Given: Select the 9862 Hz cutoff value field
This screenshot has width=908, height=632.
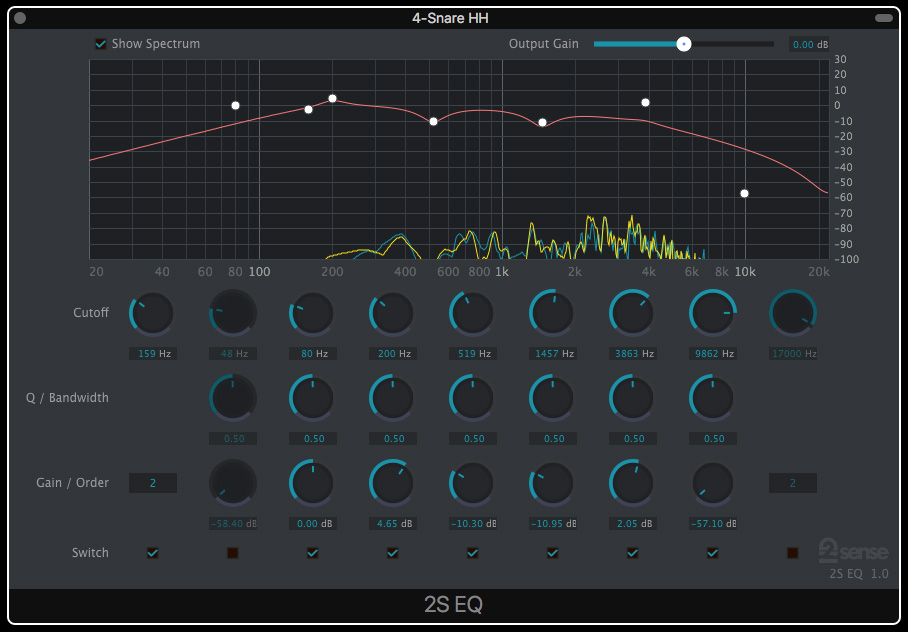Looking at the screenshot, I should click(713, 353).
